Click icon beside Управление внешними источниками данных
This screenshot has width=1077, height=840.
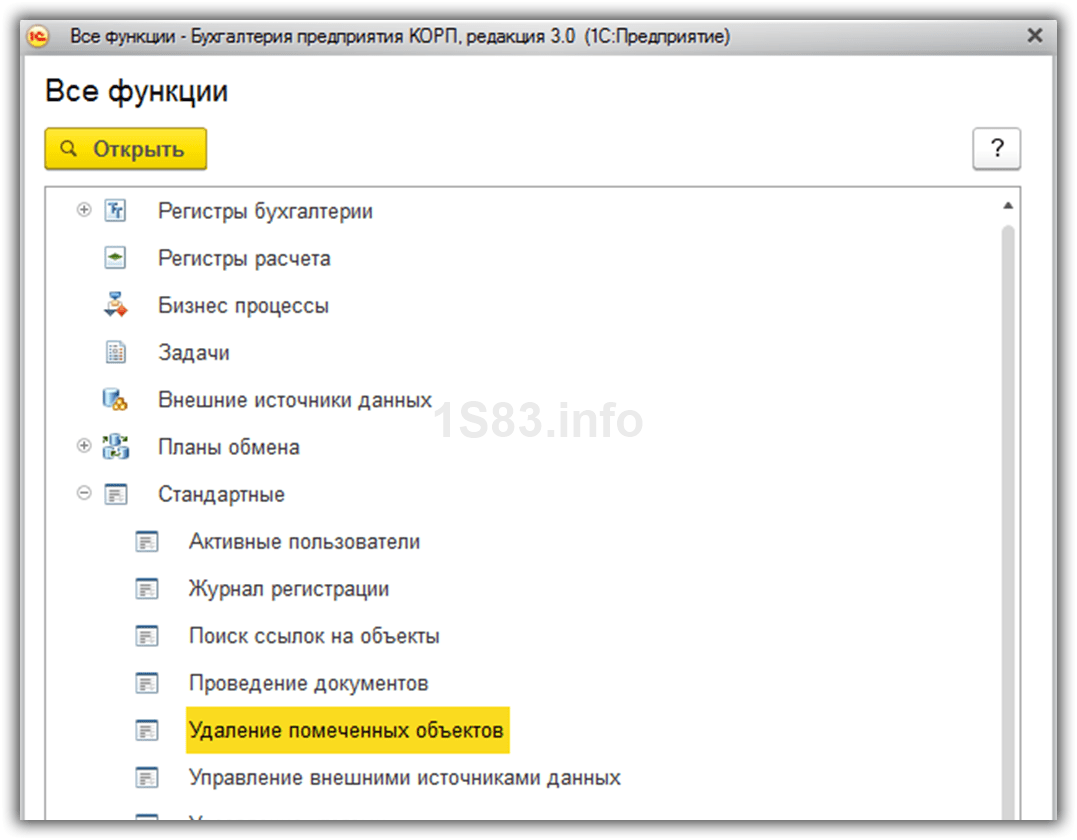tap(147, 777)
